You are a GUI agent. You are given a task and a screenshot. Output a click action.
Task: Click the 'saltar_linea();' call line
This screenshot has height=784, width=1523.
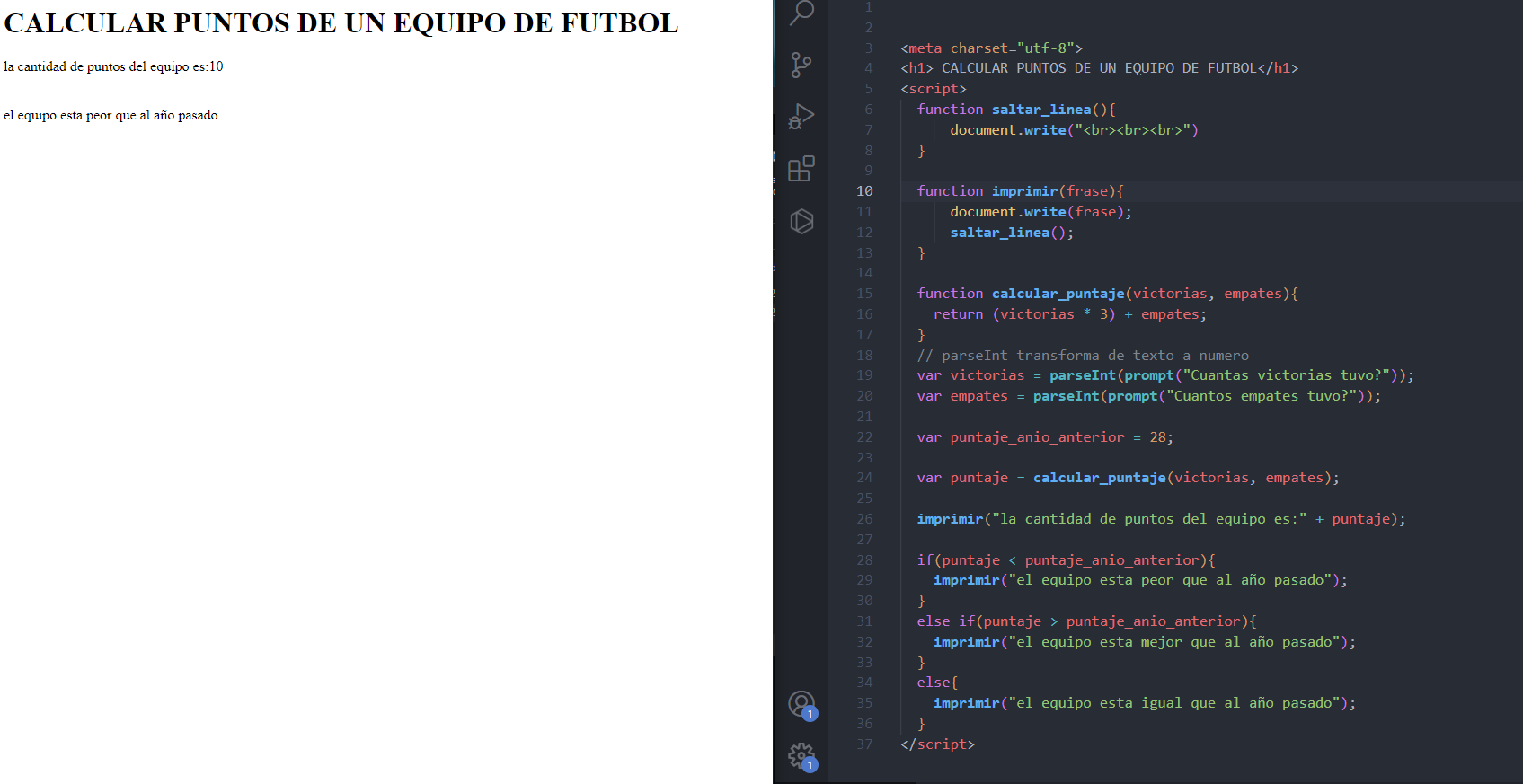click(x=1012, y=233)
